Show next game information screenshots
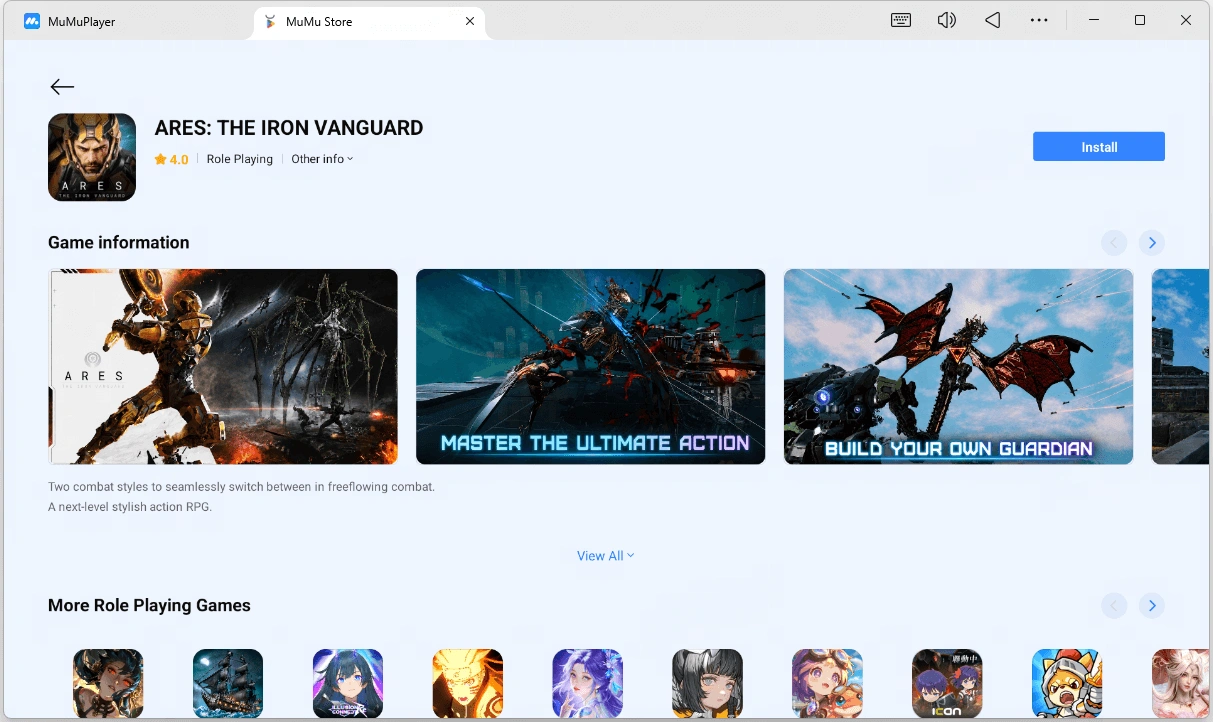The width and height of the screenshot is (1213, 722). (x=1152, y=243)
